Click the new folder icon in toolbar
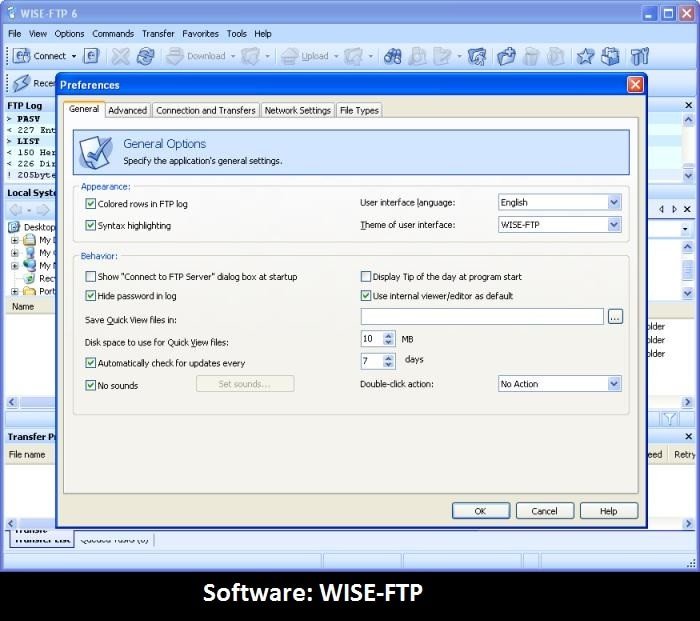The image size is (700, 621). point(506,56)
